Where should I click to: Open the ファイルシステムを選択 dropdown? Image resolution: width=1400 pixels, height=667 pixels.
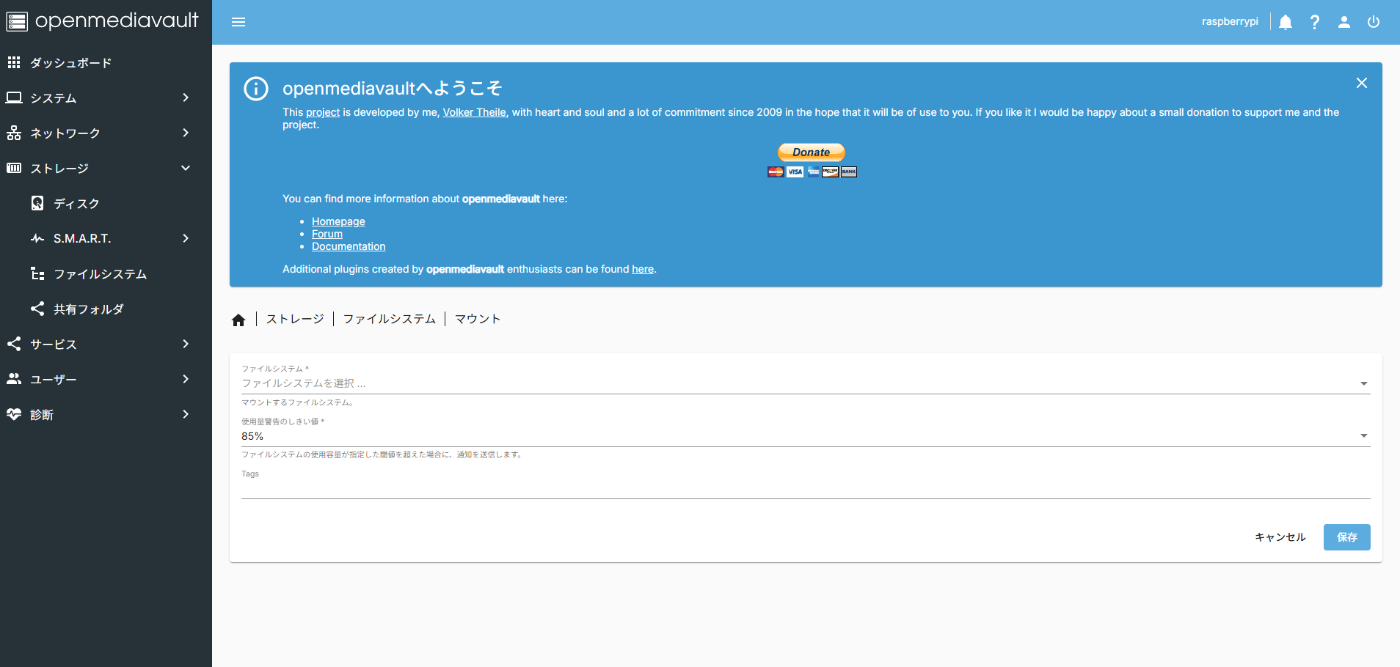tap(806, 383)
